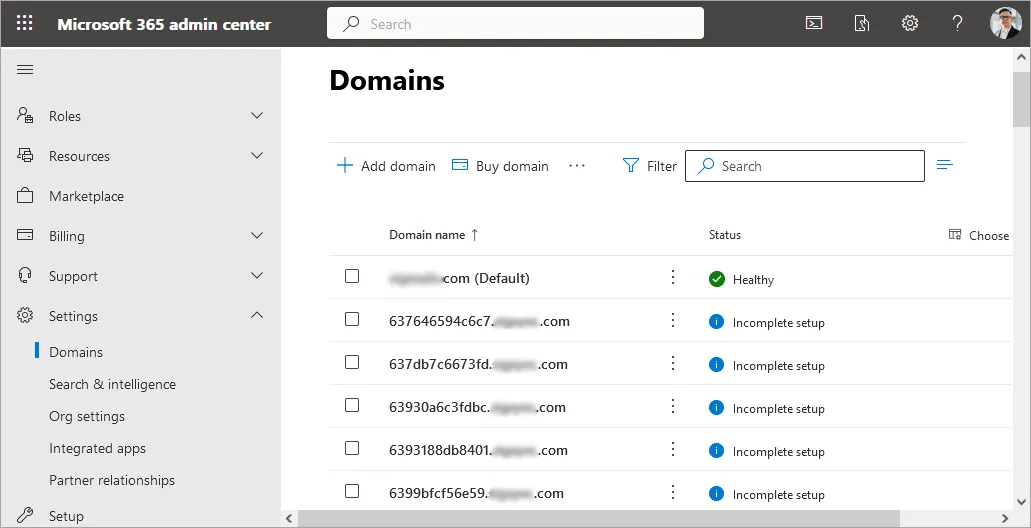Open more actions for 637db7c6673fd domain
Screen dimensions: 1031x528
coord(673,364)
